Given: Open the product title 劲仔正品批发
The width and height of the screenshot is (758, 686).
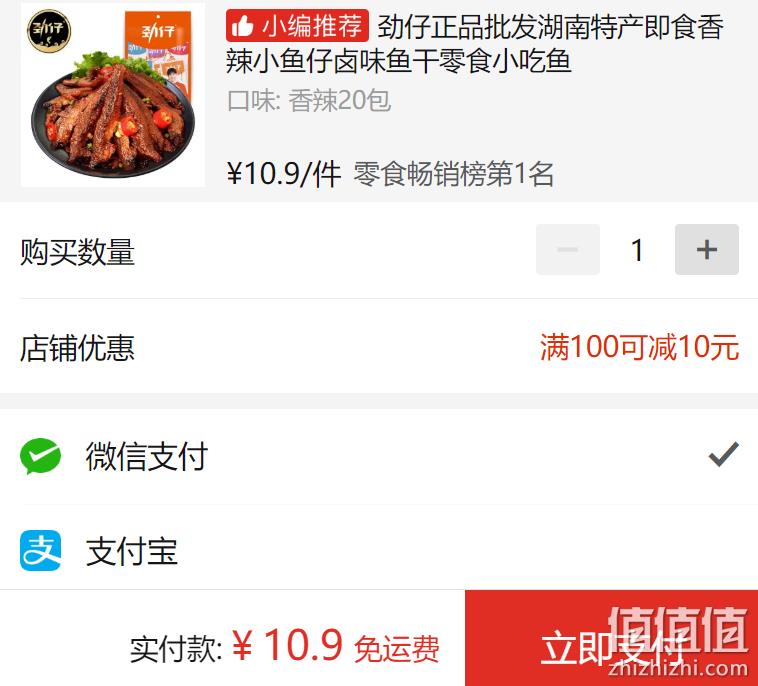Looking at the screenshot, I should pos(475,44).
